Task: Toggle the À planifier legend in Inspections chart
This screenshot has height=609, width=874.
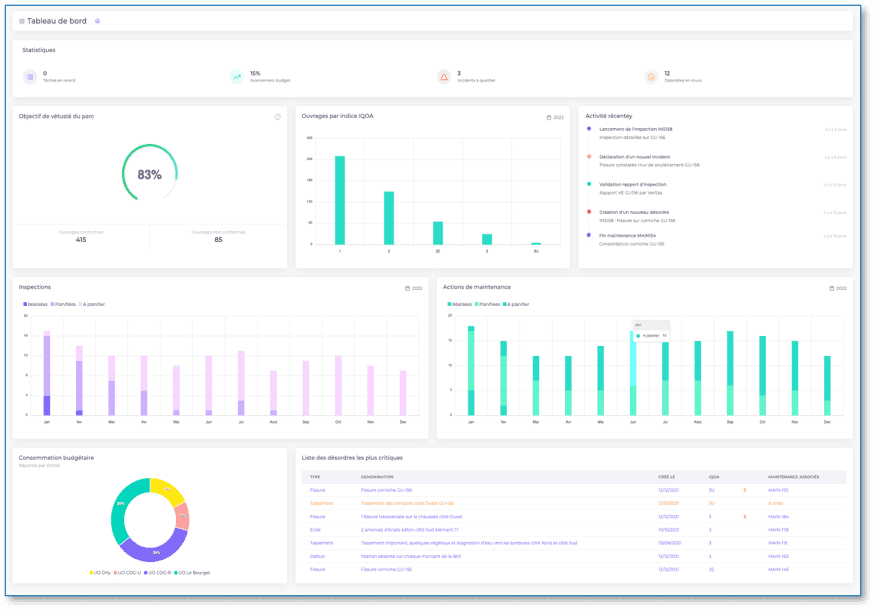Action: 92,304
